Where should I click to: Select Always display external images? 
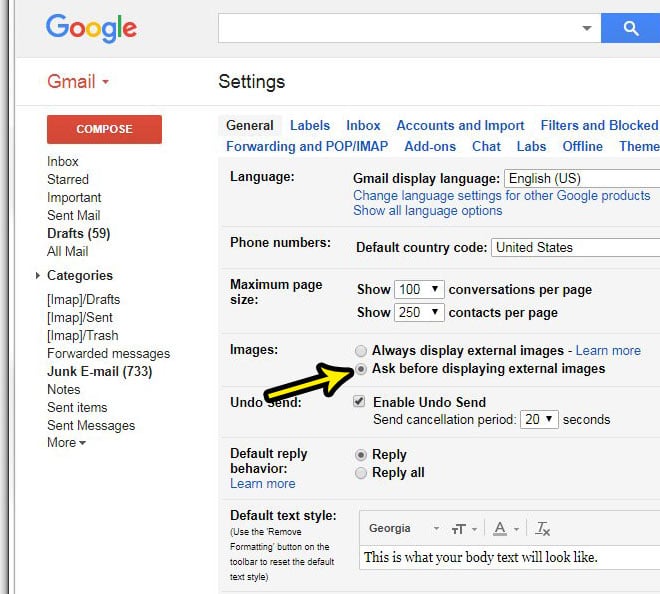pyautogui.click(x=361, y=351)
